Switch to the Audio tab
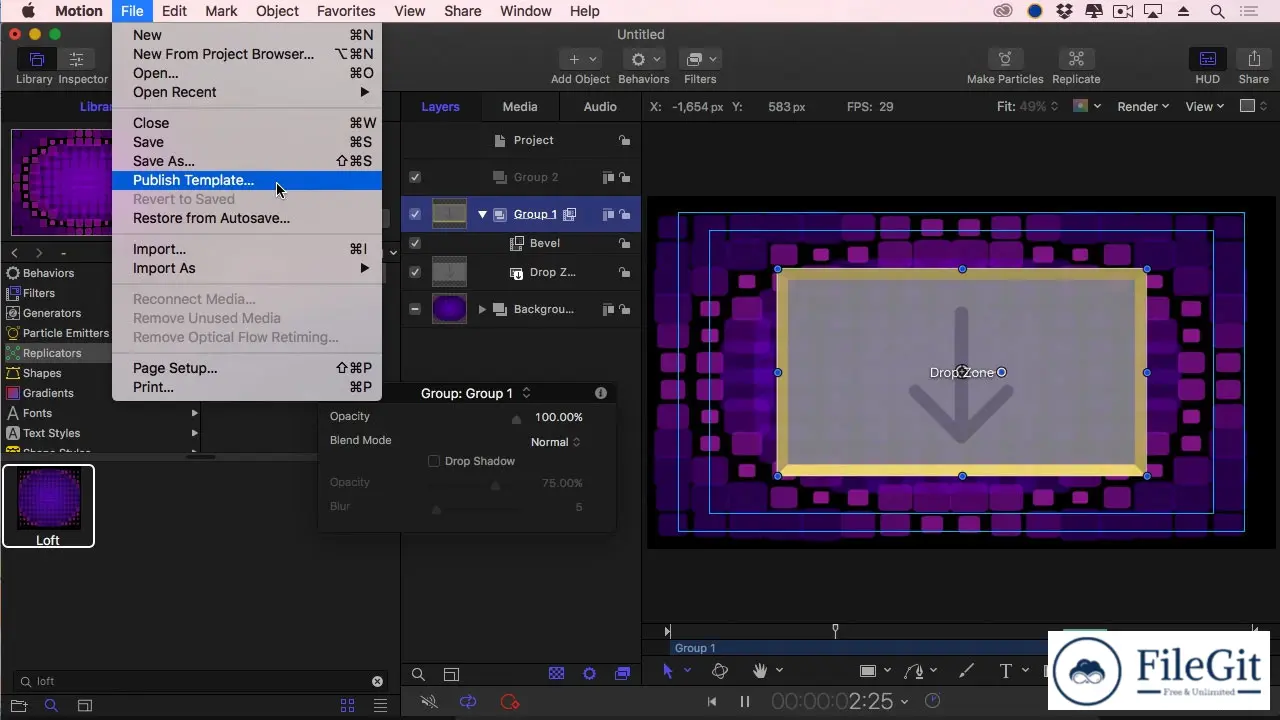Viewport: 1280px width, 720px height. click(x=600, y=106)
